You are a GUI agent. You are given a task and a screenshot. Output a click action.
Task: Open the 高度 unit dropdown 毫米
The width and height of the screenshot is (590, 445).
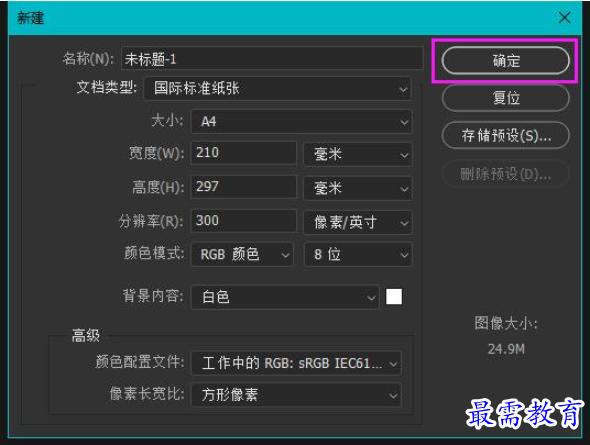358,188
